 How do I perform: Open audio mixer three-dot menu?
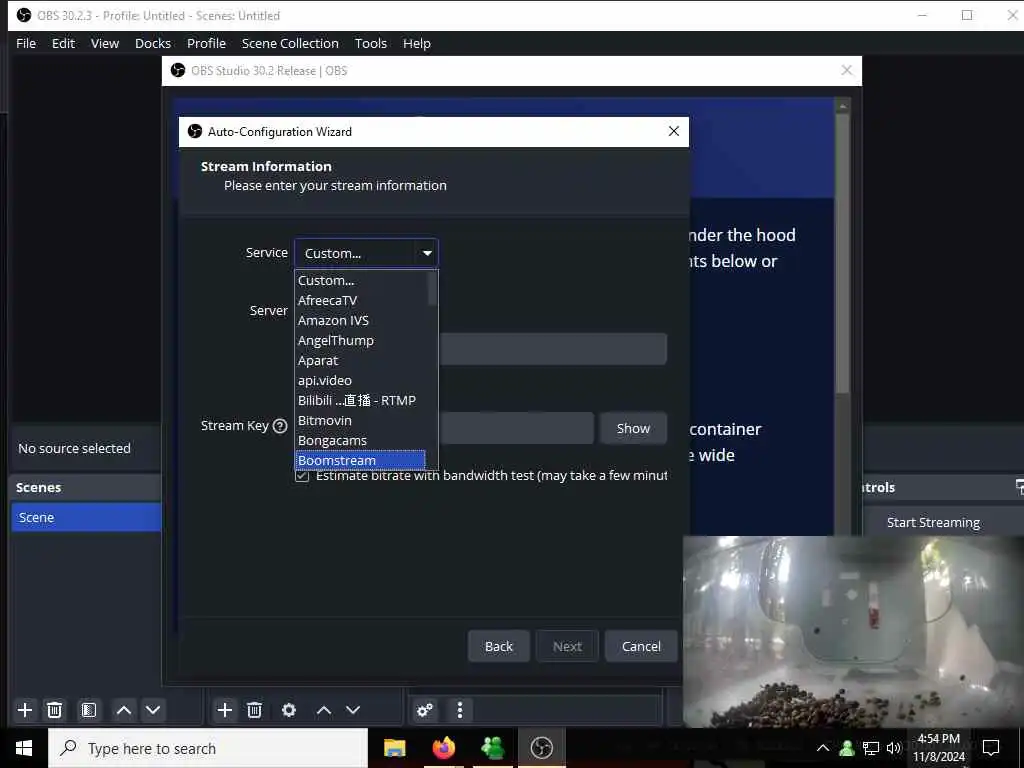tap(460, 710)
